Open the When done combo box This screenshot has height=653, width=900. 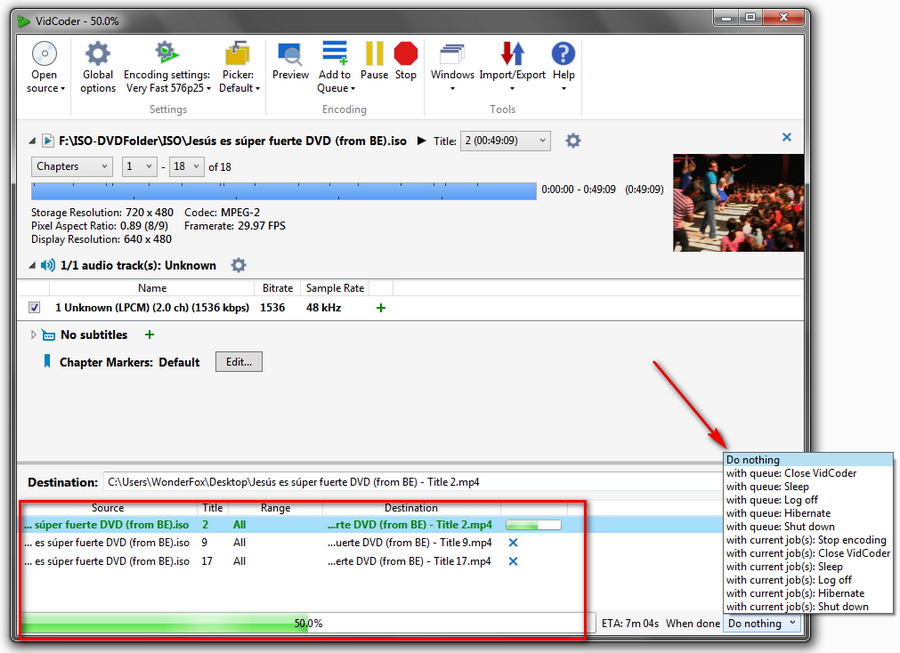point(762,623)
